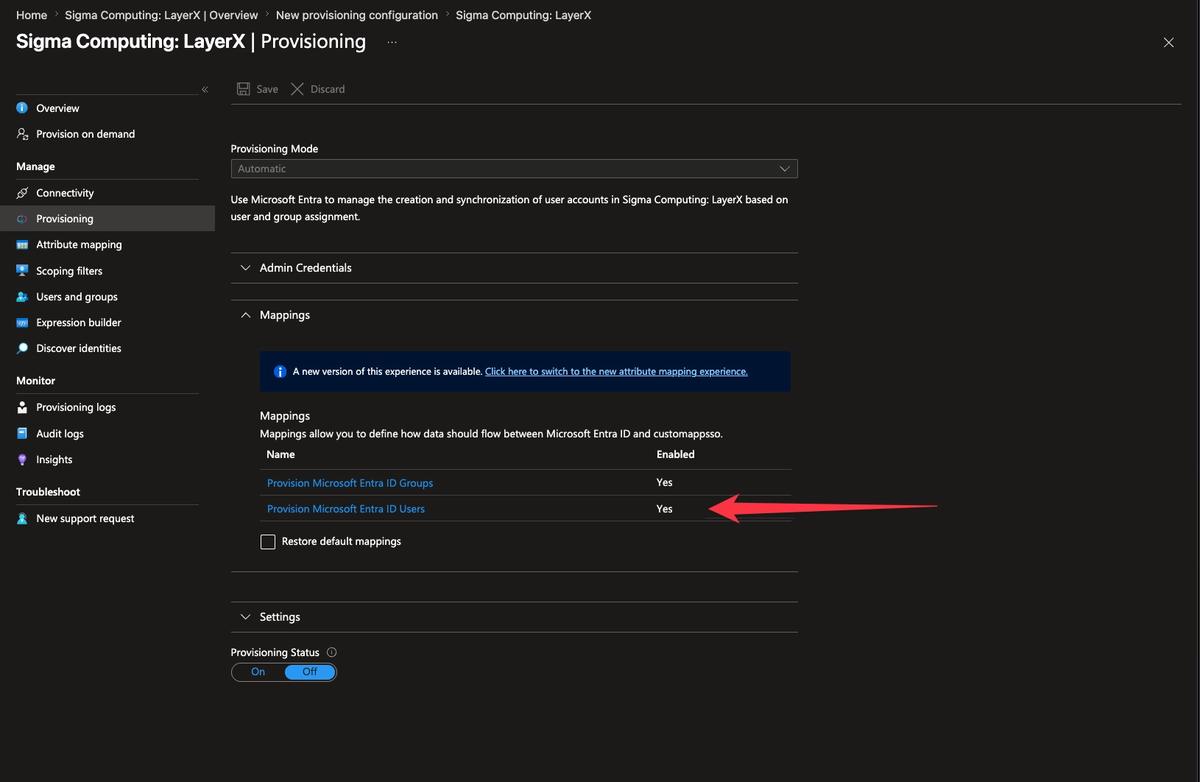Screen dimensions: 1200x782
Task: Open Audit logs menu item
Action: click(x=60, y=434)
